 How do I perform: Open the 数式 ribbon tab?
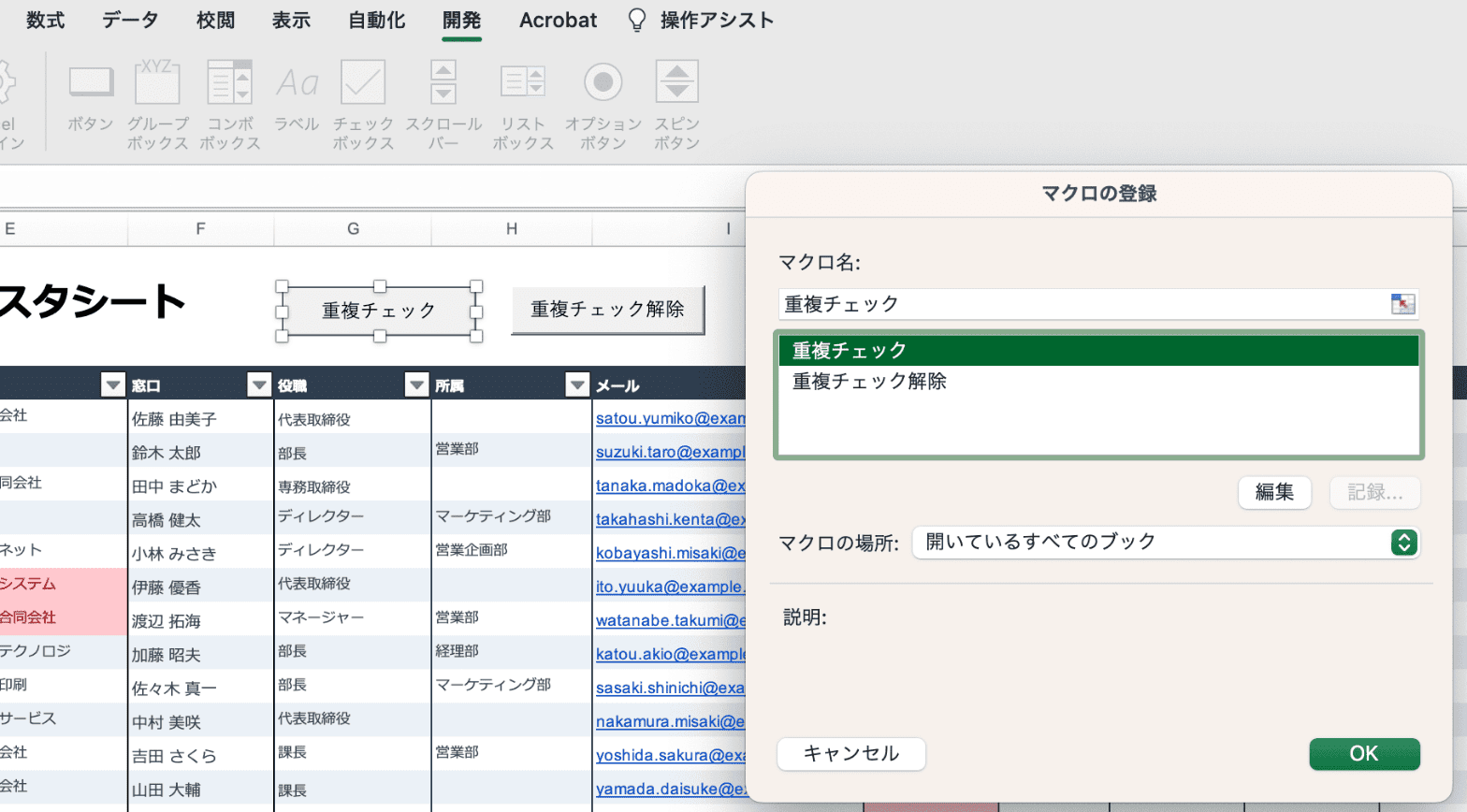pyautogui.click(x=45, y=21)
